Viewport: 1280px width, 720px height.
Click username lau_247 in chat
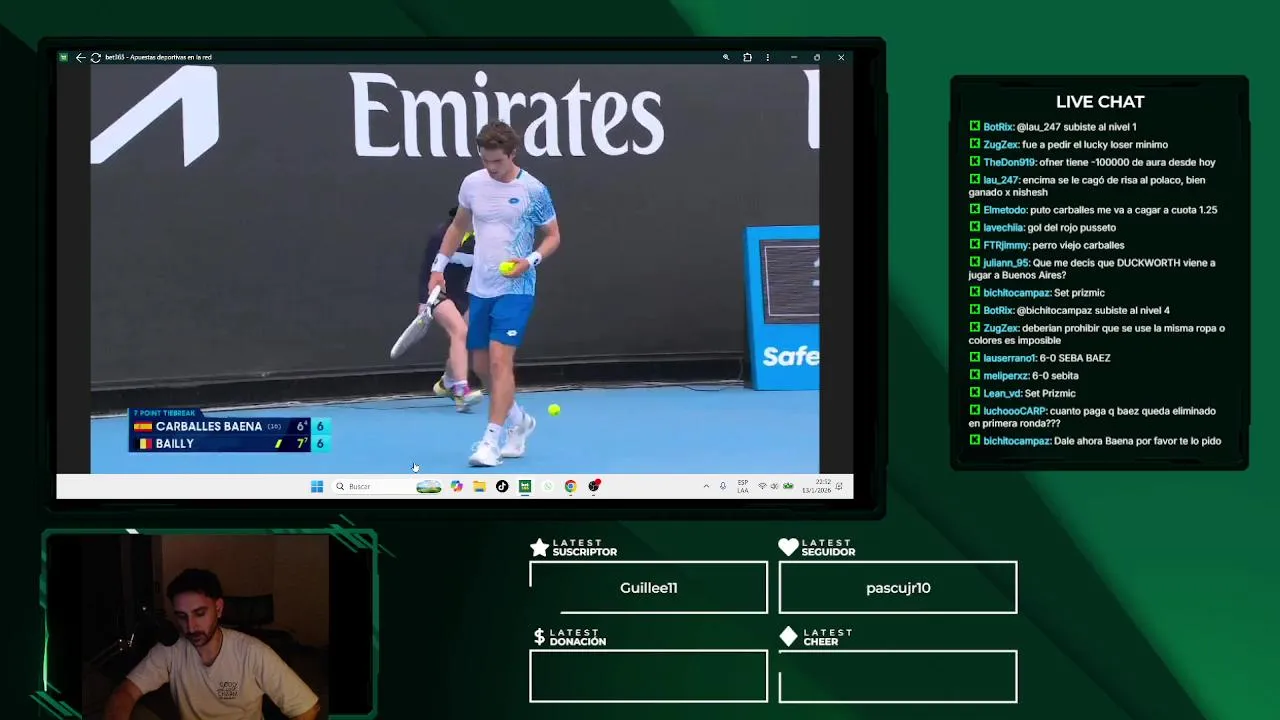pos(1000,180)
